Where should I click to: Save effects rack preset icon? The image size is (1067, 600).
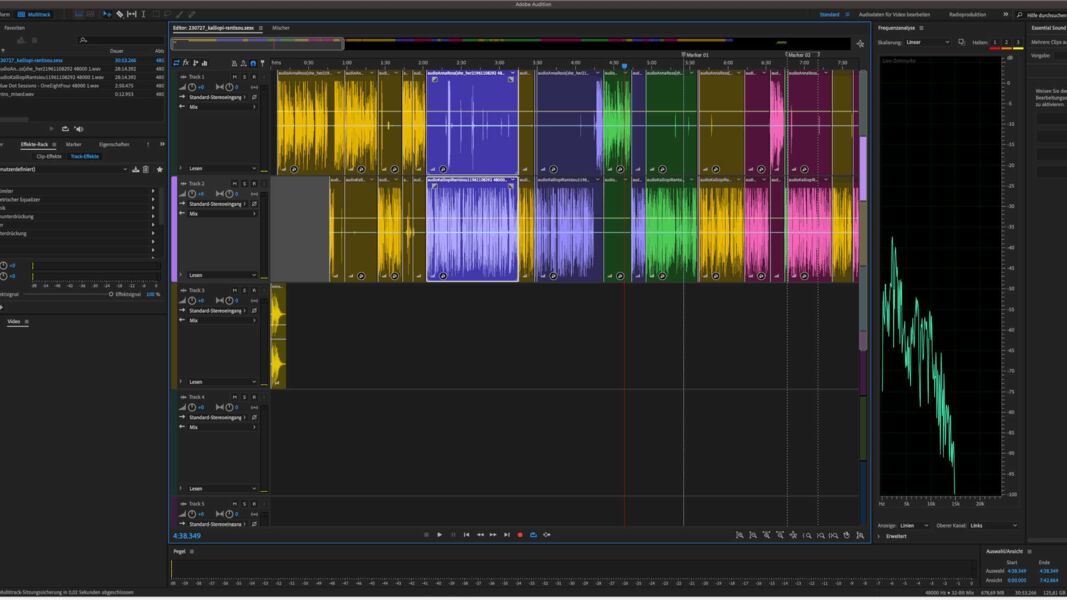pyautogui.click(x=135, y=169)
